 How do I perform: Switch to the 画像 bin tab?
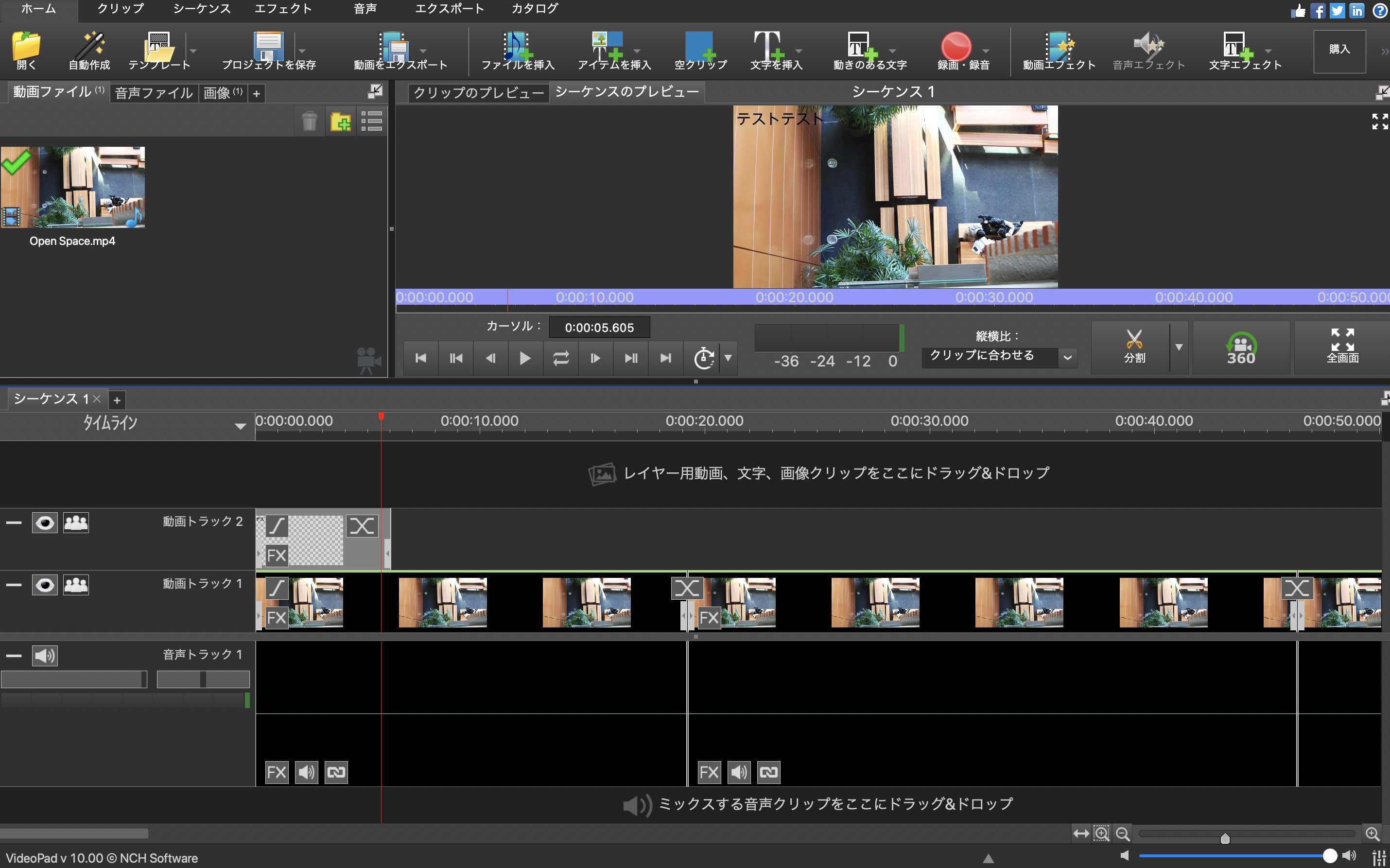pos(223,93)
